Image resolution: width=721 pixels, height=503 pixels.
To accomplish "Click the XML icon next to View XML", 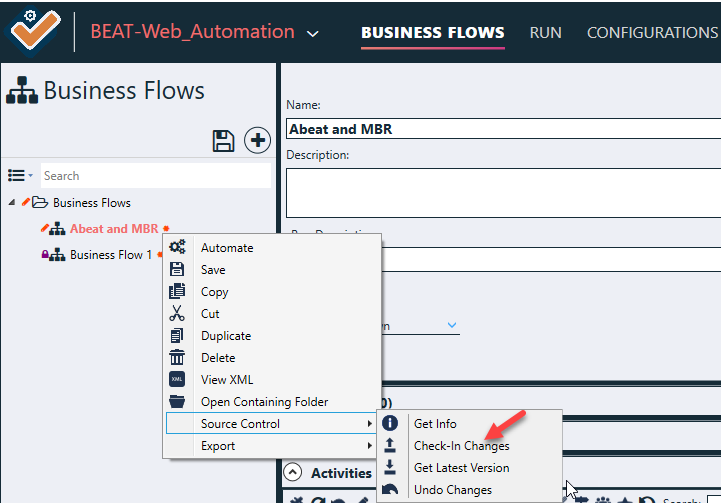I will coord(177,380).
